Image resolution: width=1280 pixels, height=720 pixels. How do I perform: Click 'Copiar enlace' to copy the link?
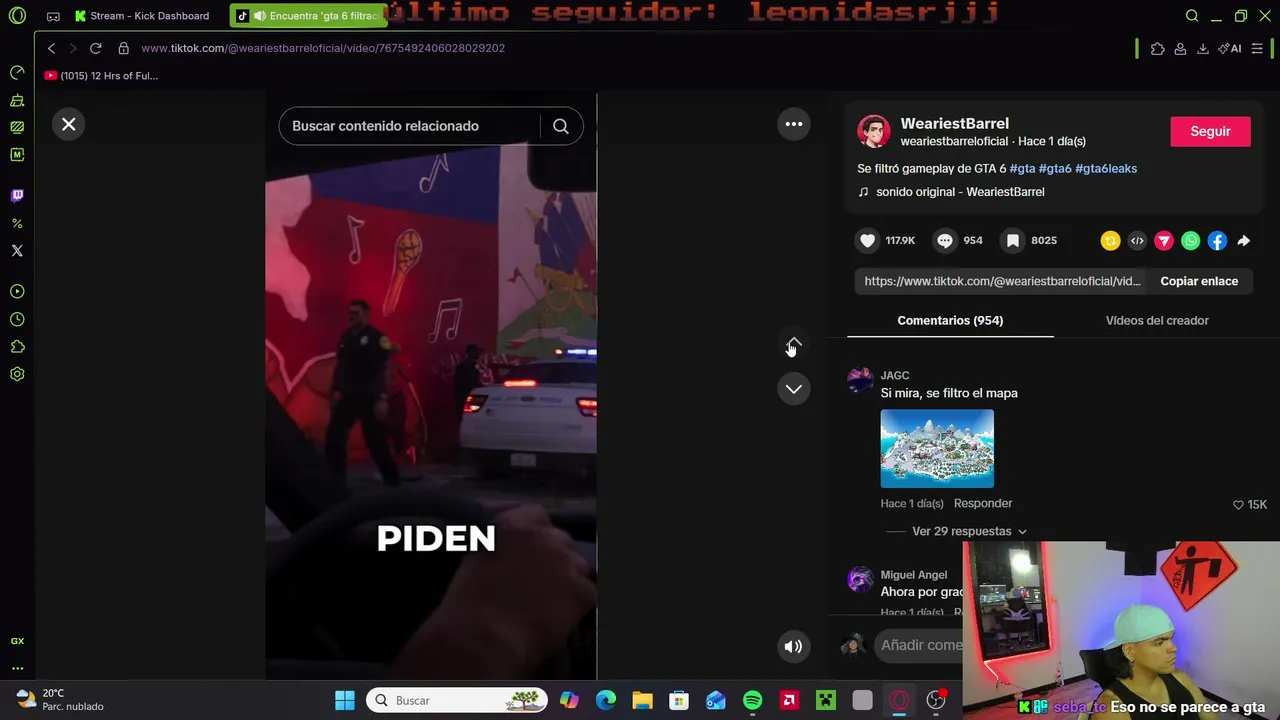pos(1199,281)
